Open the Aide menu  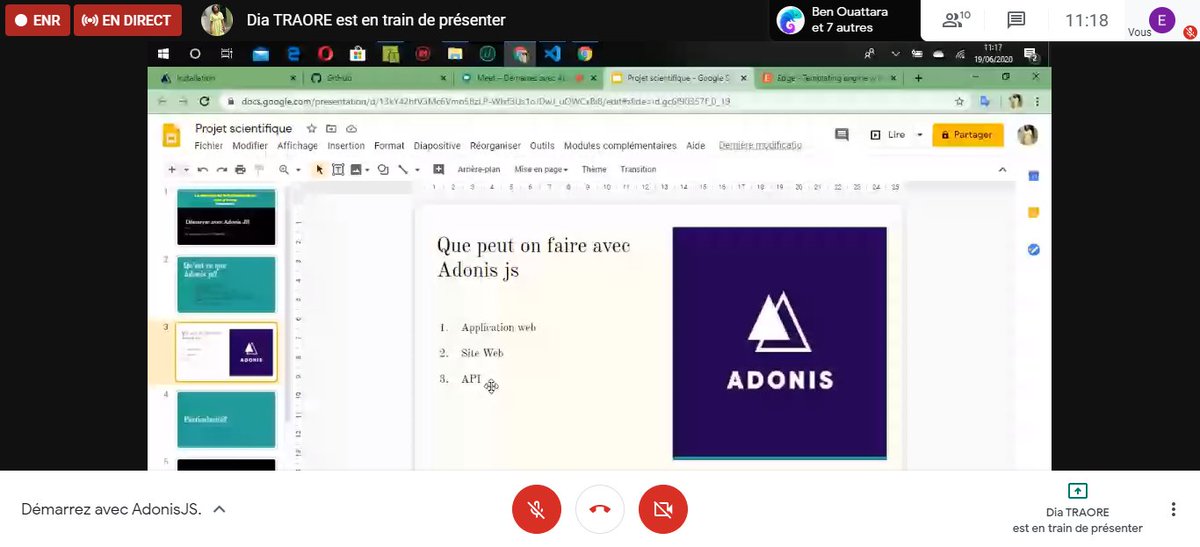tap(696, 146)
